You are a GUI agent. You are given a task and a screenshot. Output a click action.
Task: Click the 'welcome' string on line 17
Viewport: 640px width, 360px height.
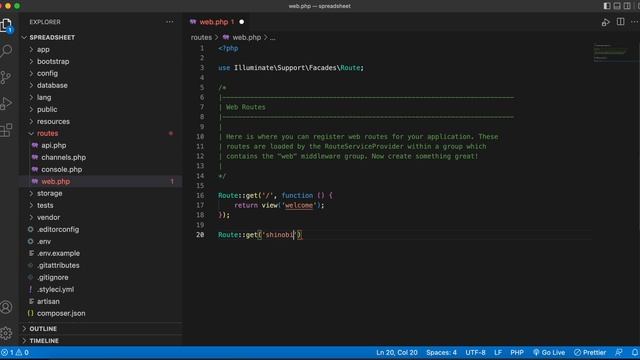tap(299, 205)
